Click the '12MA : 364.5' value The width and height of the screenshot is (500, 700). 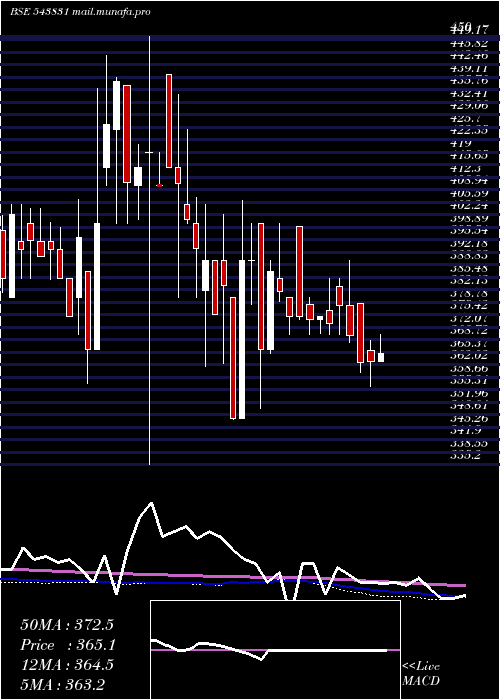pos(67,665)
